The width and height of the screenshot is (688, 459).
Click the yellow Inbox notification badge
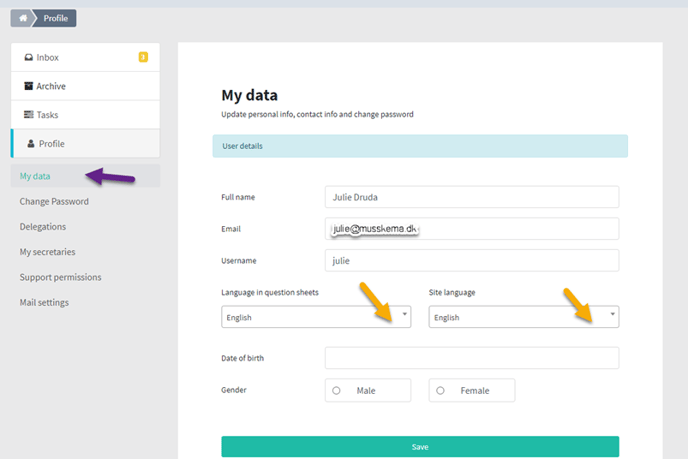[x=143, y=57]
